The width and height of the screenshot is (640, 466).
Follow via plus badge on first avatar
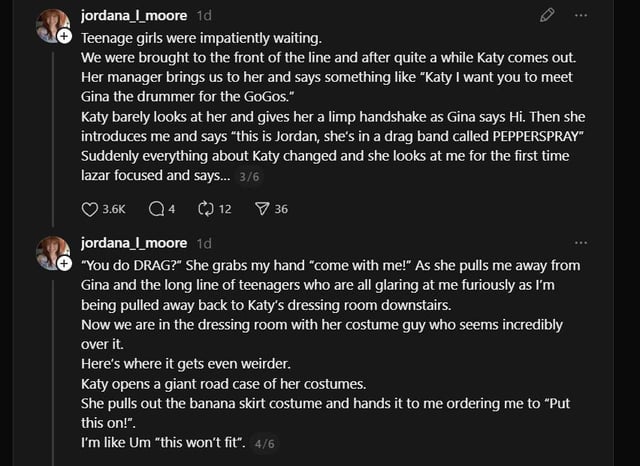65,36
